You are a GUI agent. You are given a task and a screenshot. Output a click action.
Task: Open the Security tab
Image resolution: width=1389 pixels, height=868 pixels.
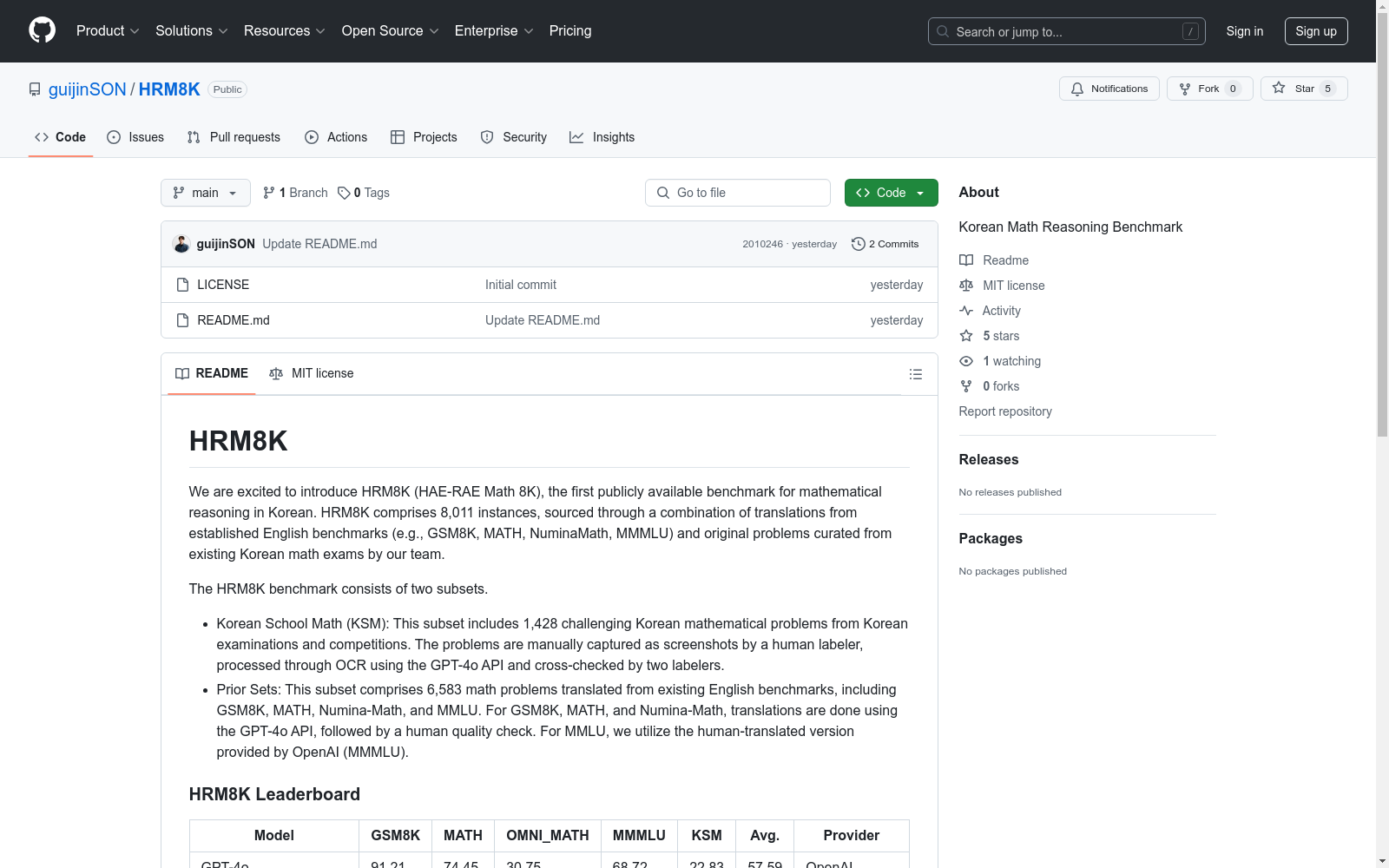(514, 137)
